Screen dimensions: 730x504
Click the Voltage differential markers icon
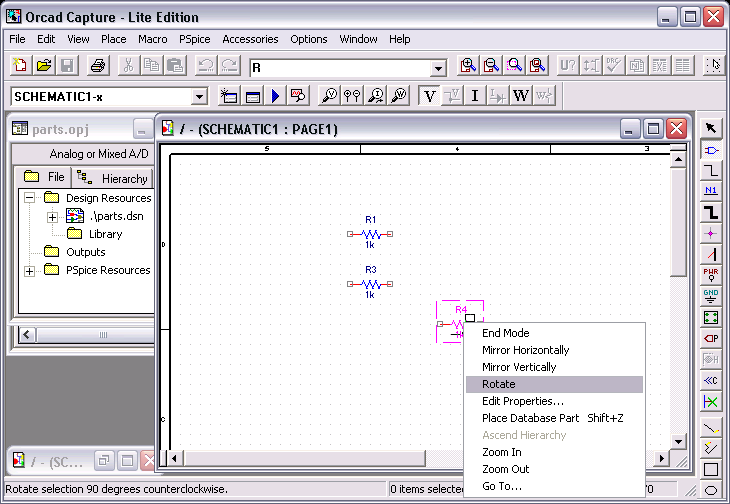point(352,96)
